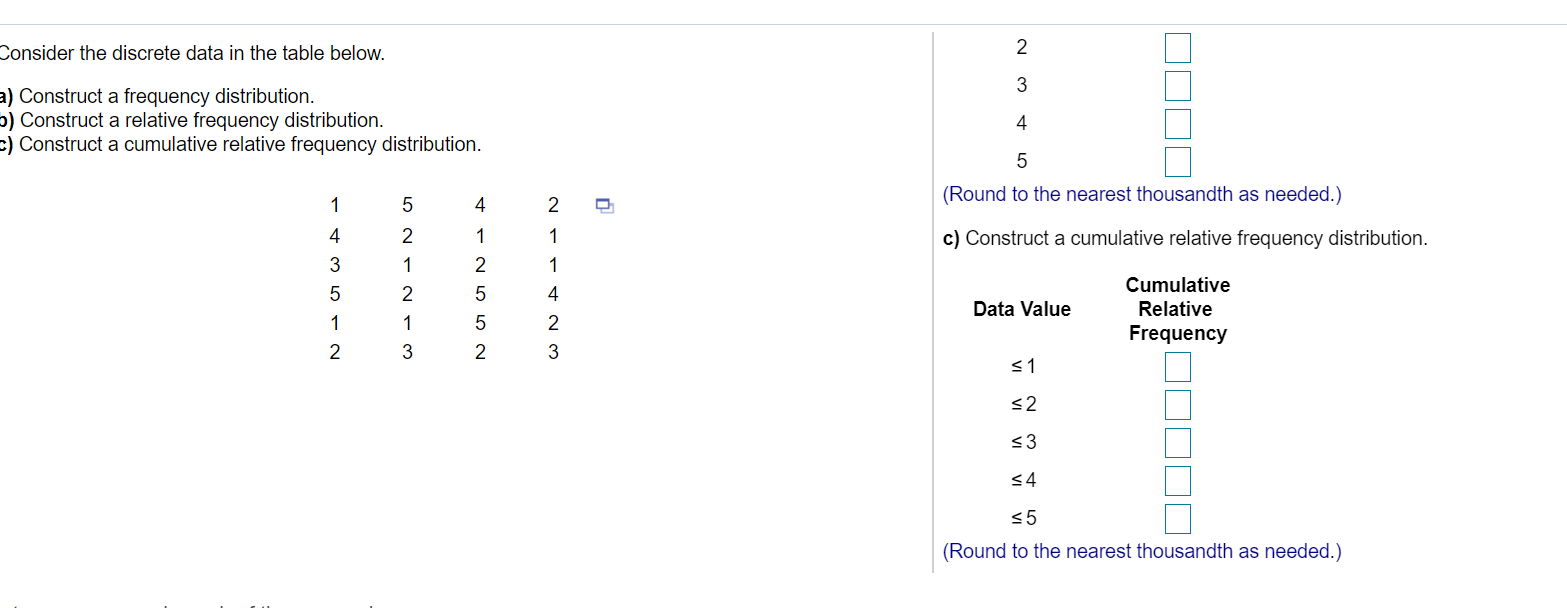Select the cumulative frequency box for ≤5
The width and height of the screenshot is (1567, 608).
tap(1177, 518)
